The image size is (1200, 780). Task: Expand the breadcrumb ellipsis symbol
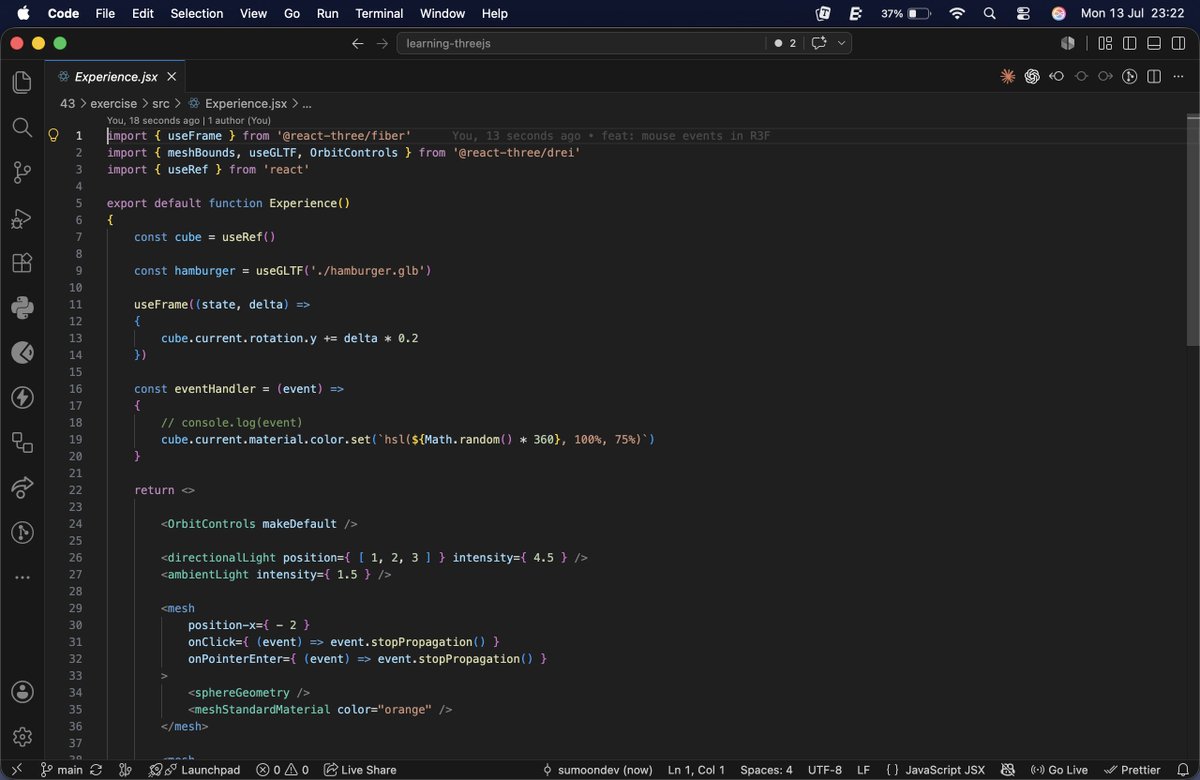pyautogui.click(x=307, y=103)
